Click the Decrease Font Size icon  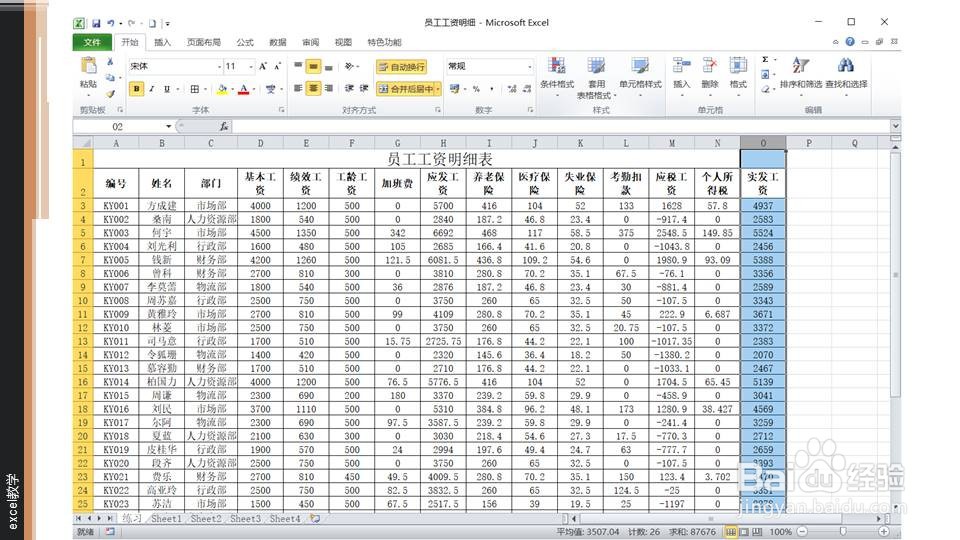click(277, 66)
